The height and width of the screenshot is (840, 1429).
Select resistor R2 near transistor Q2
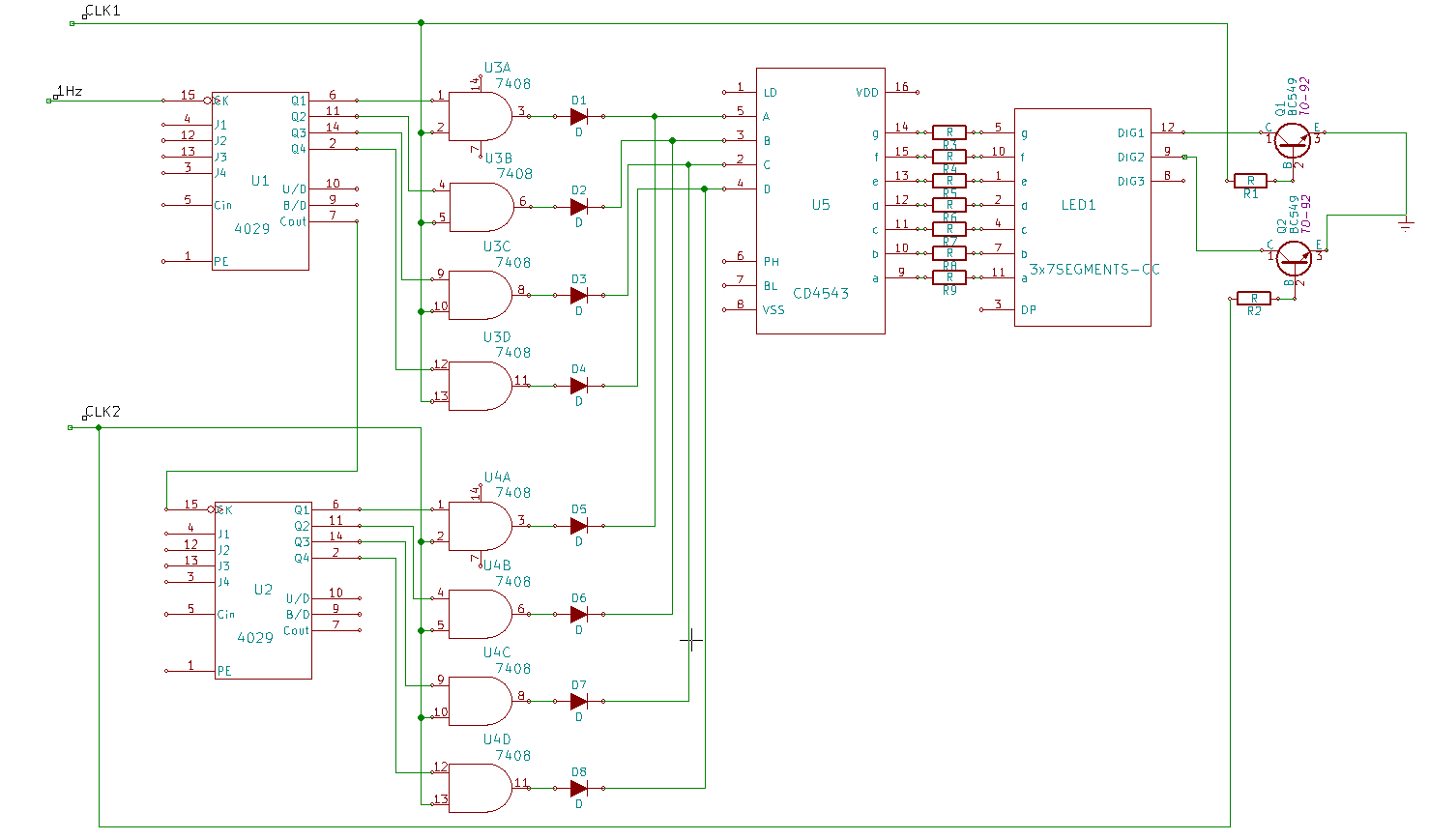[x=1254, y=299]
